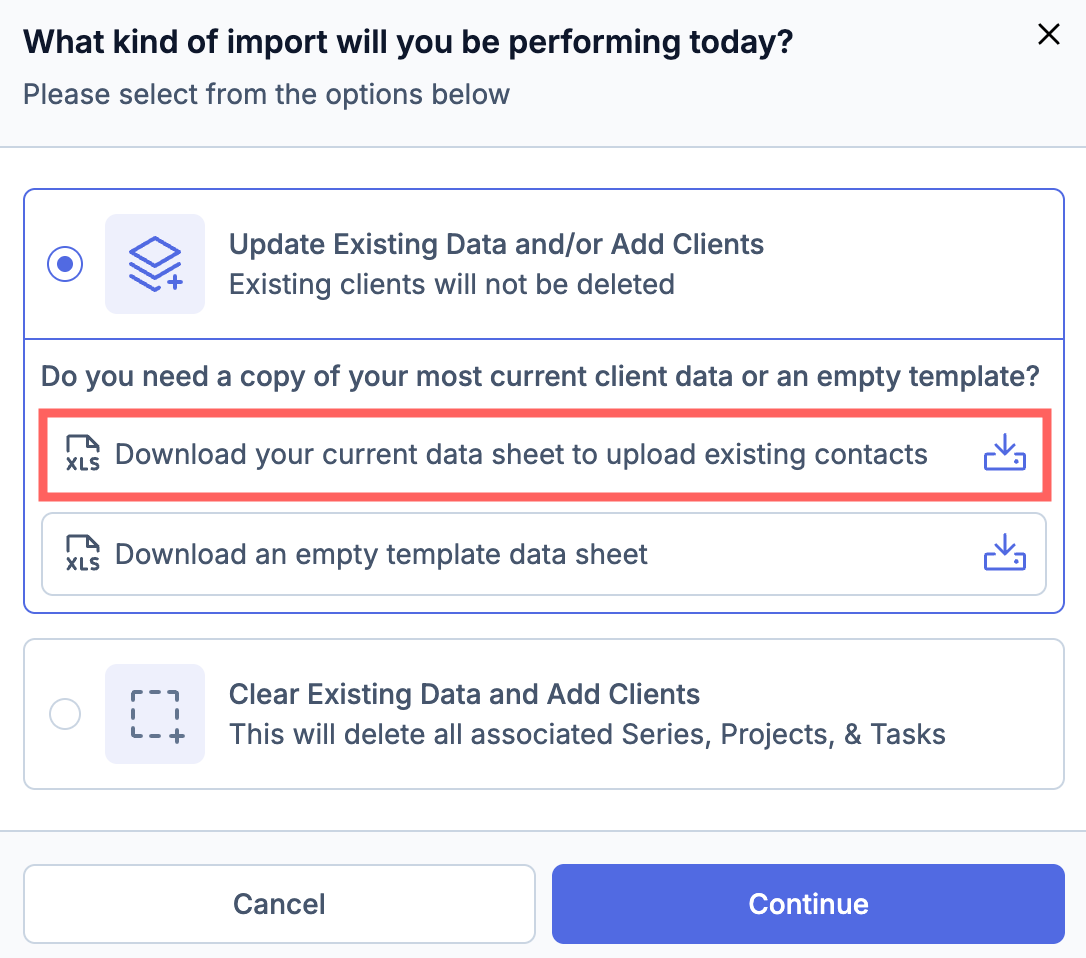Click the XLS file icon for empty template
The height and width of the screenshot is (958, 1086).
pos(83,554)
